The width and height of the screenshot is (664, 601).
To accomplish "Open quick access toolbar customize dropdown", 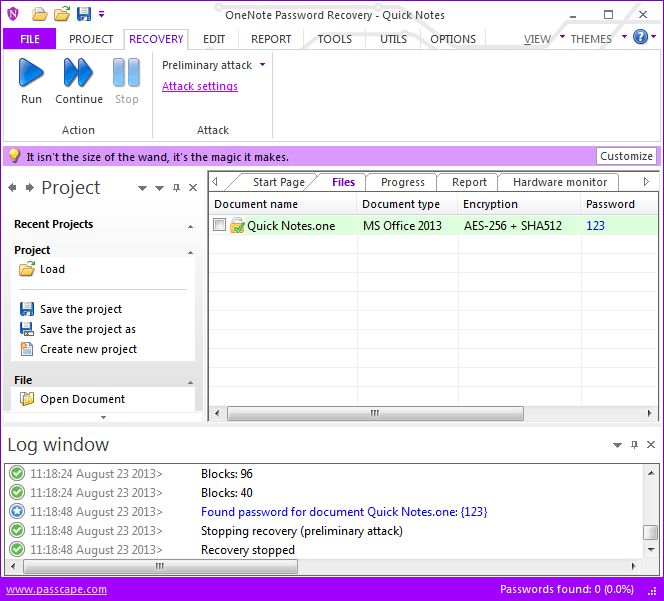I will [101, 14].
